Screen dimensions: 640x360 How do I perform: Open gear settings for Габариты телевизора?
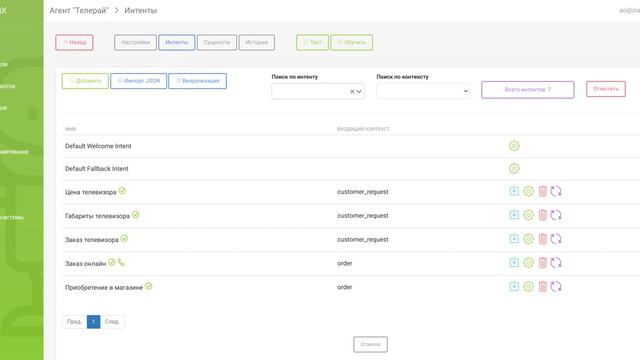pyautogui.click(x=528, y=215)
